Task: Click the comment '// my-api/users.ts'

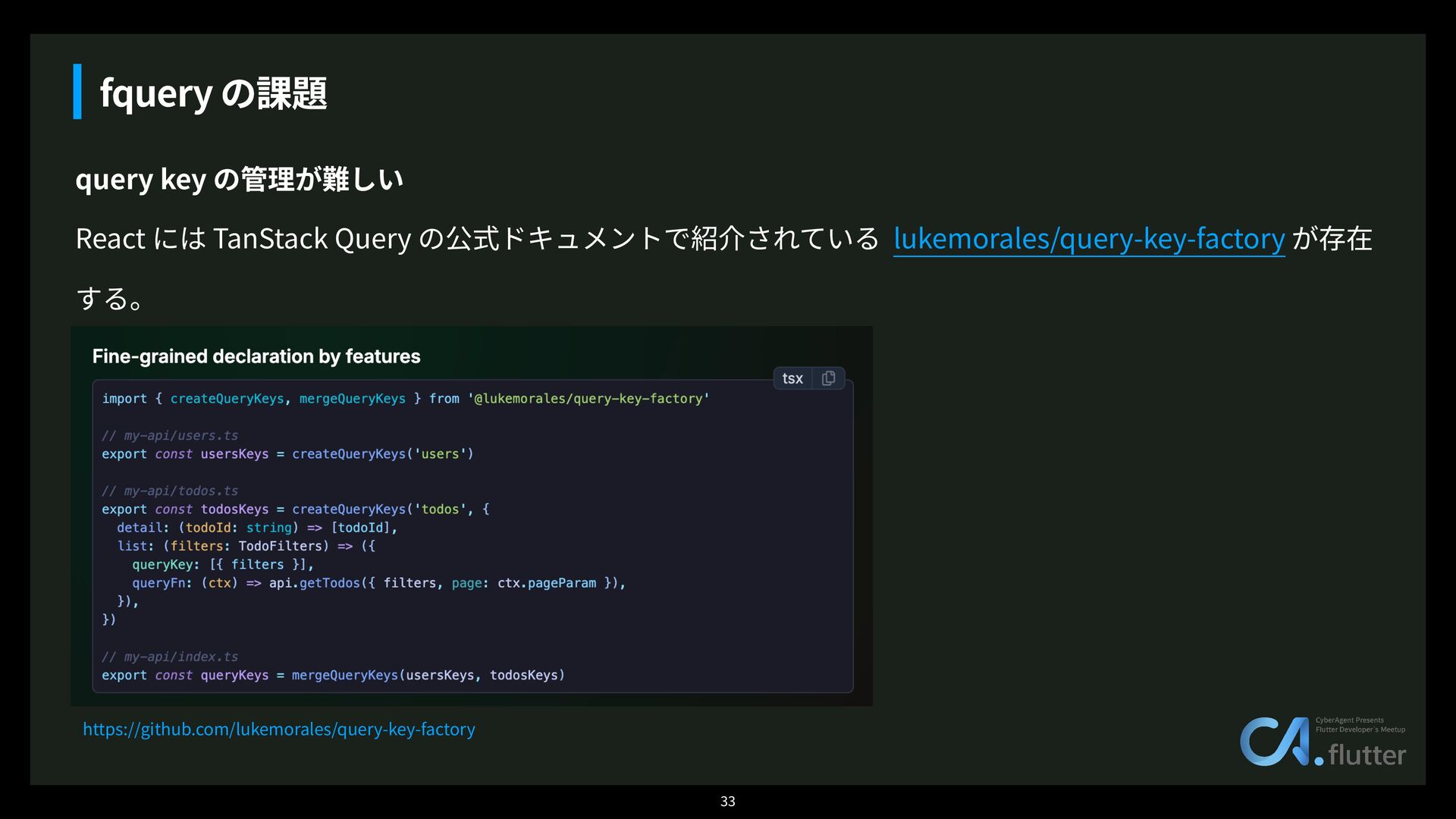Action: pos(170,435)
